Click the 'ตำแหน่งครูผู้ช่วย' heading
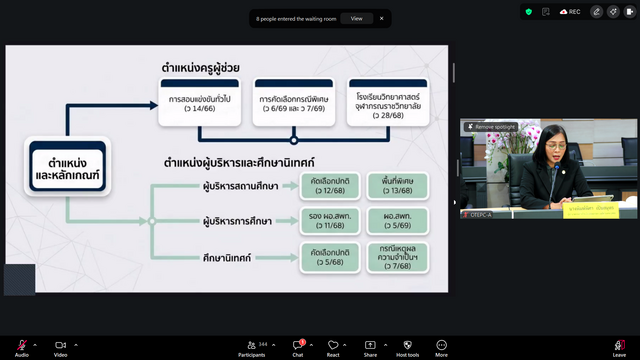640x360 pixels. pos(200,68)
